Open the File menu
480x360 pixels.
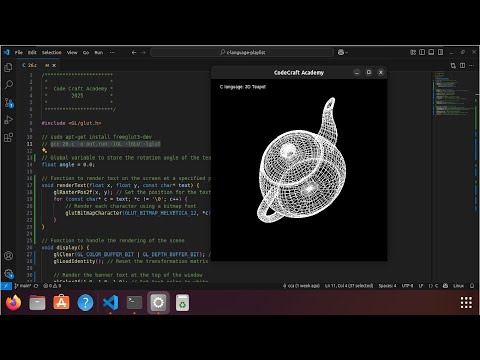point(19,52)
